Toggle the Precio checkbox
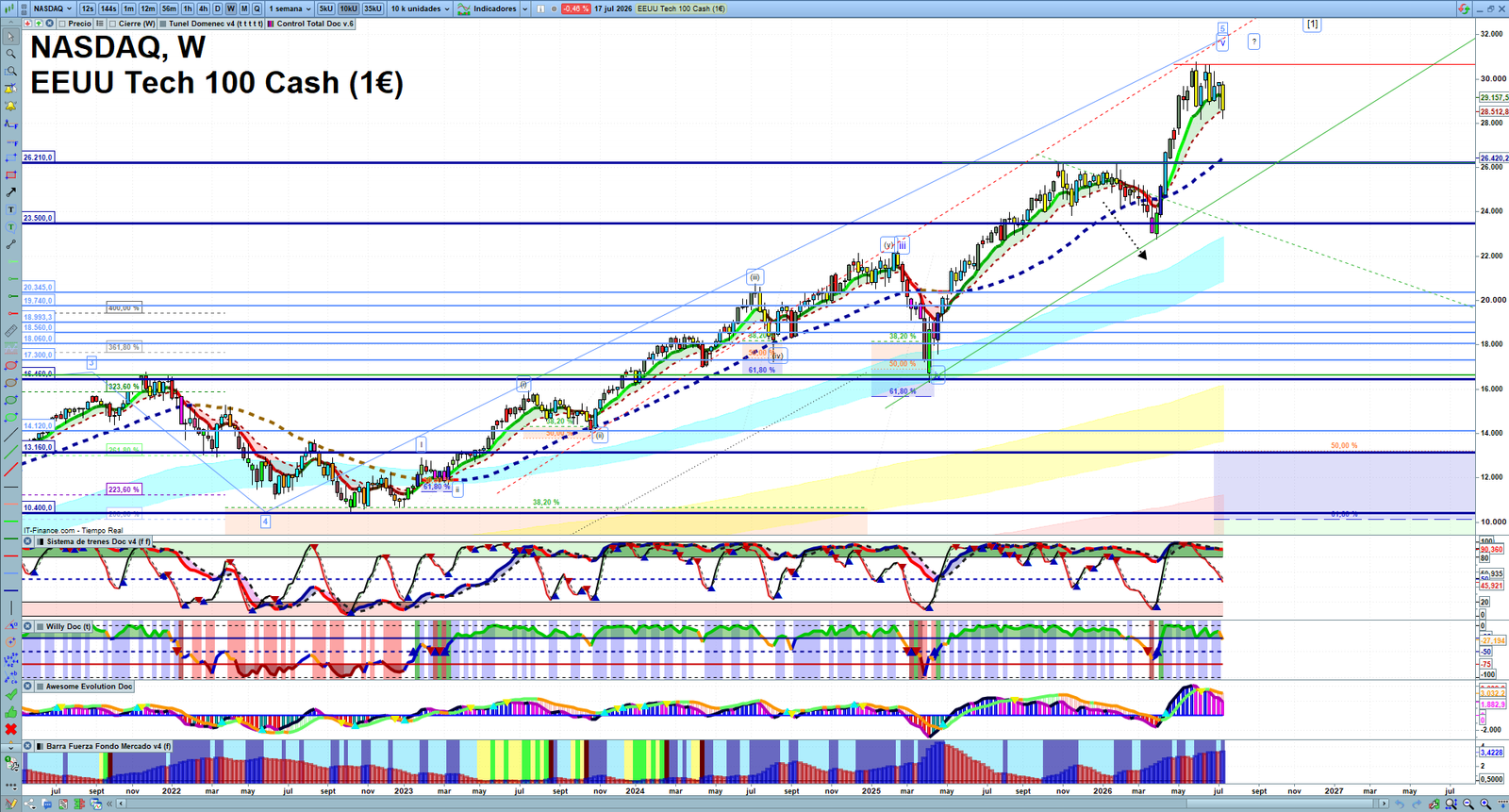1509x812 pixels. tap(62, 24)
